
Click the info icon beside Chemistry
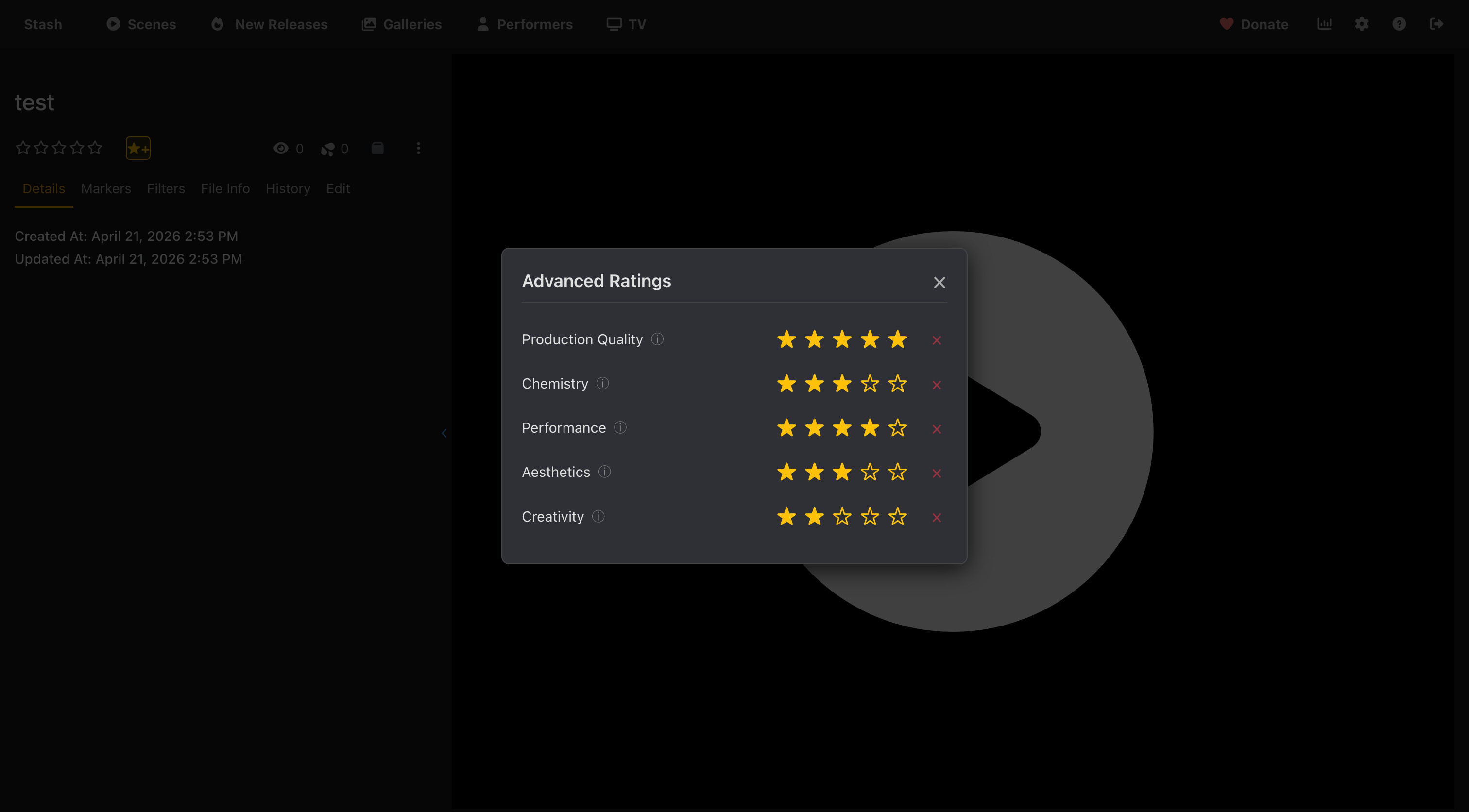(x=602, y=383)
